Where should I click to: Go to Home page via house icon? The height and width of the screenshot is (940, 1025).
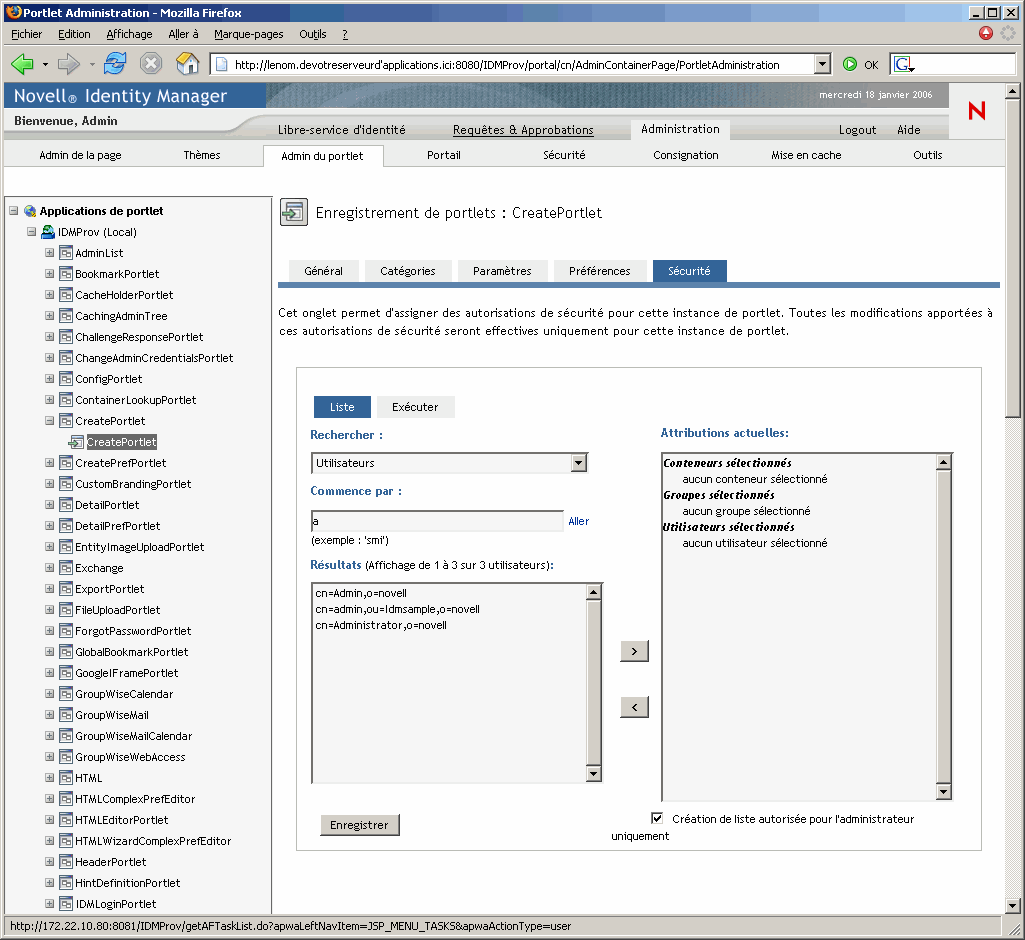[188, 63]
